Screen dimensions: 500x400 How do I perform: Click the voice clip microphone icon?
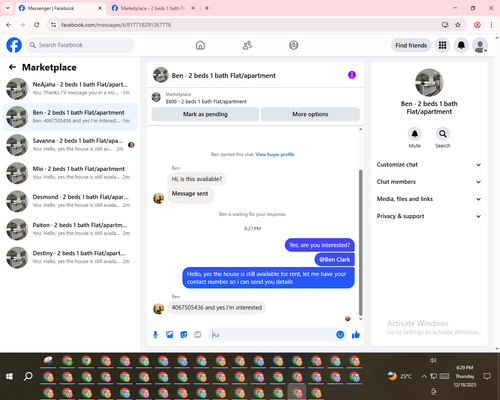(155, 335)
